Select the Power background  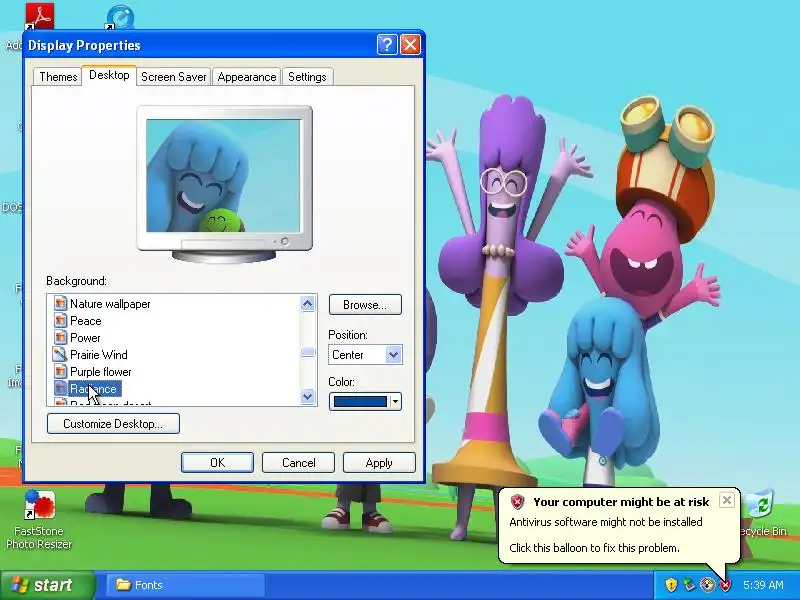point(85,338)
